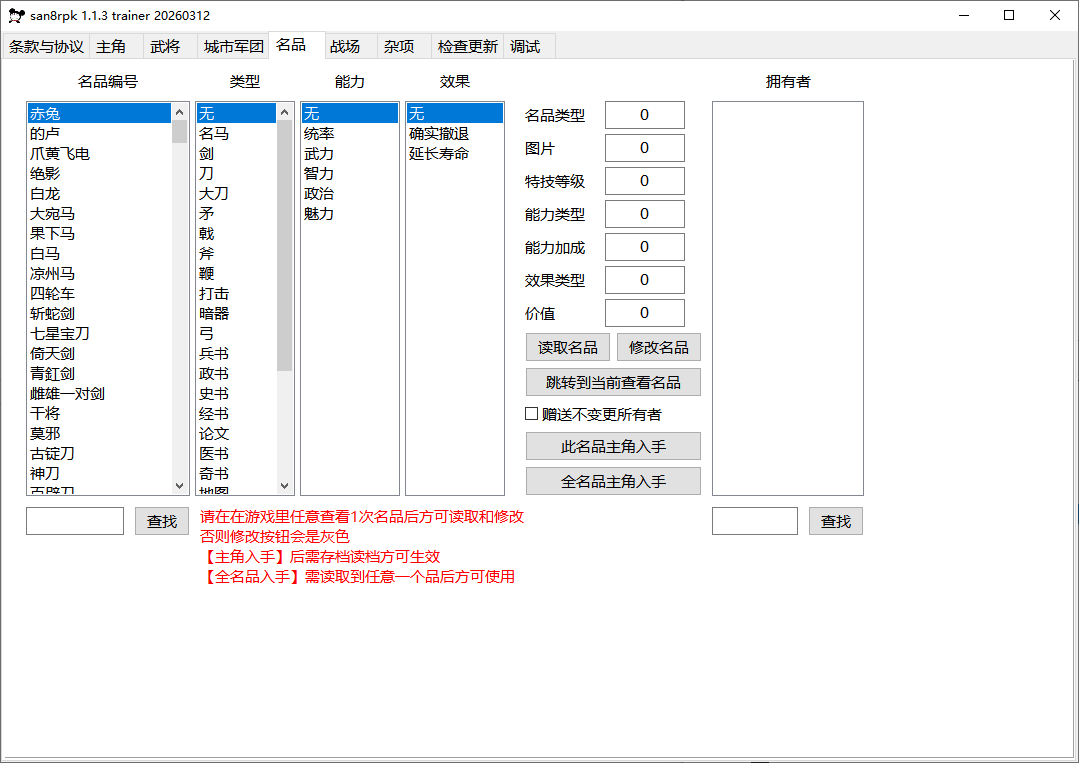The image size is (1079, 763).
Task: Click the 类型 list scroll-up arrow
Action: click(x=285, y=112)
